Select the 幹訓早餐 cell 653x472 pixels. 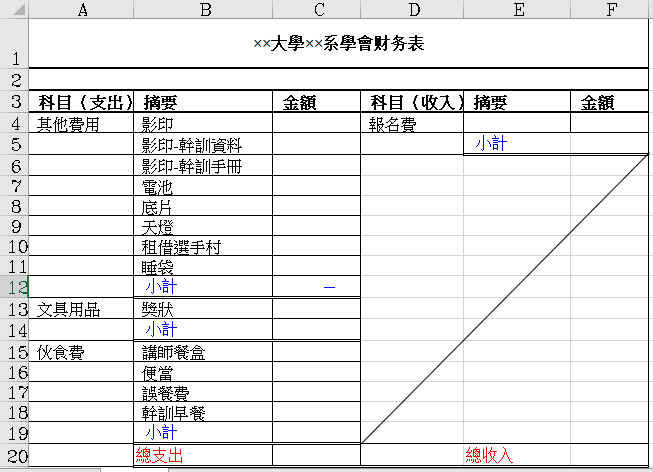point(202,413)
